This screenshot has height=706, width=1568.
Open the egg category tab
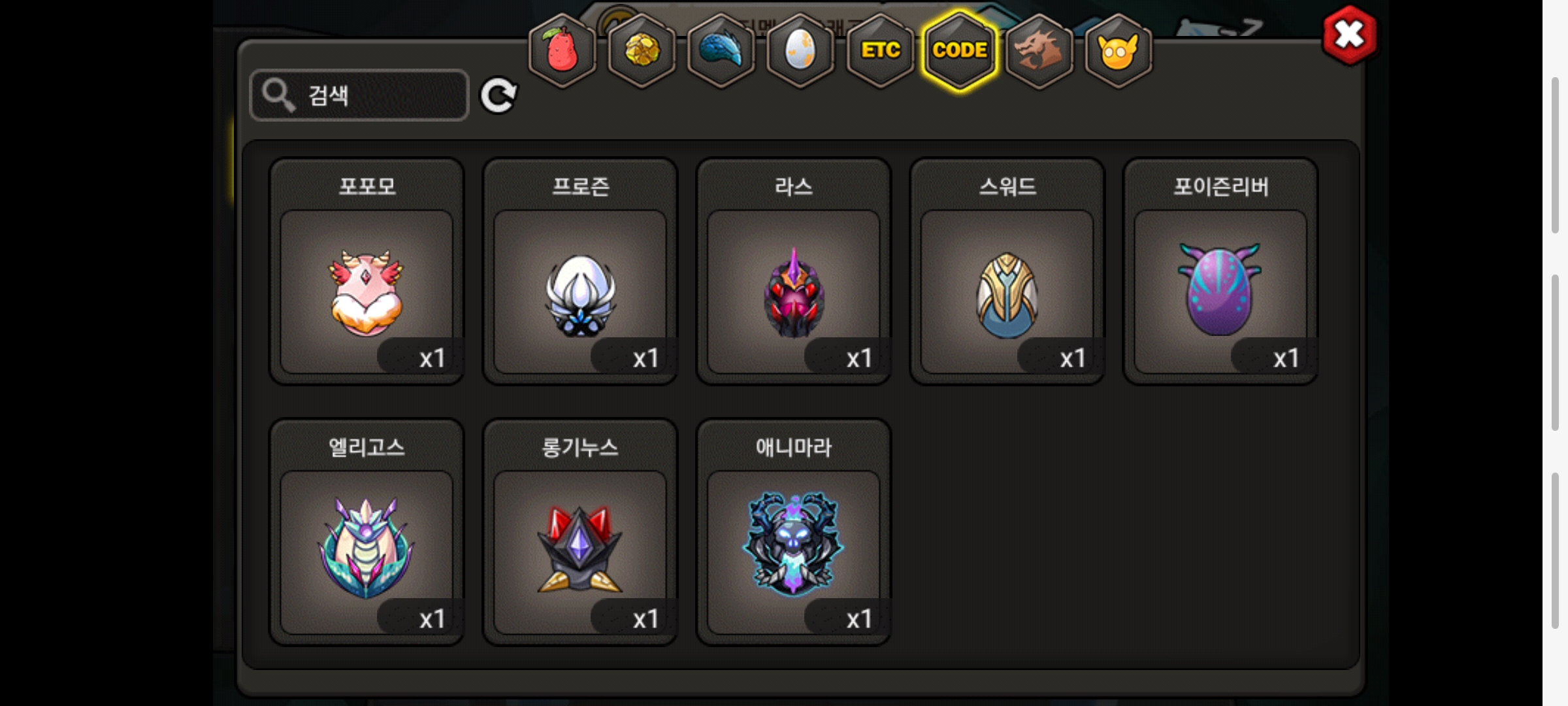(800, 51)
